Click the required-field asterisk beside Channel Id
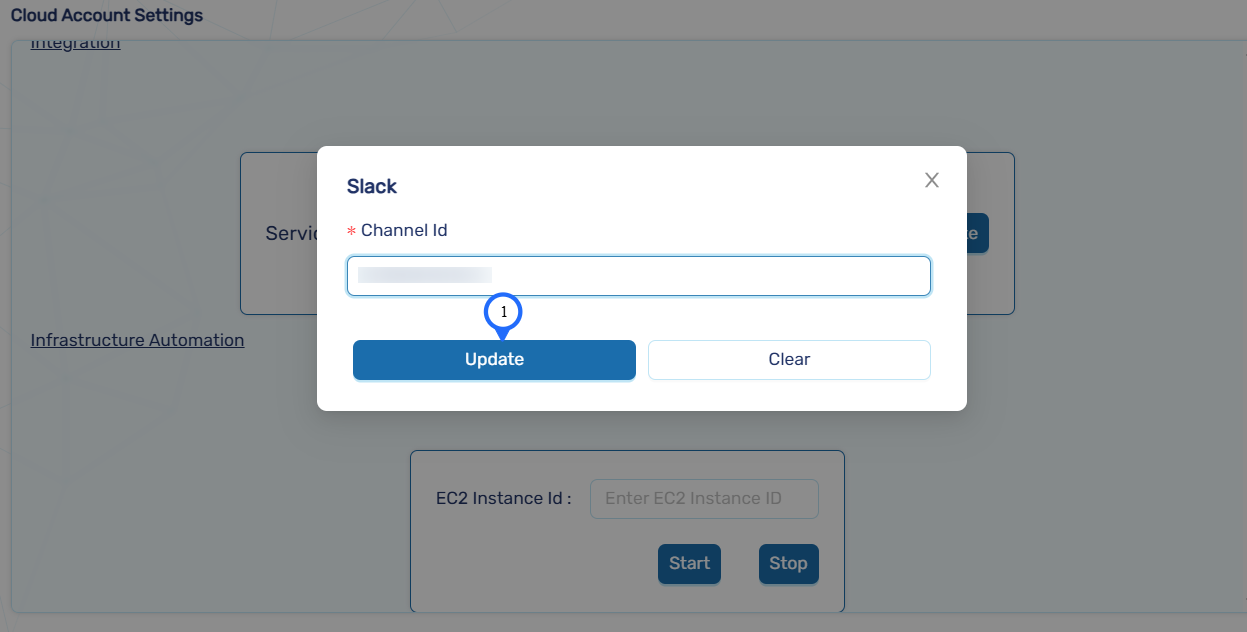Screen dimensions: 1247x632 point(349,230)
